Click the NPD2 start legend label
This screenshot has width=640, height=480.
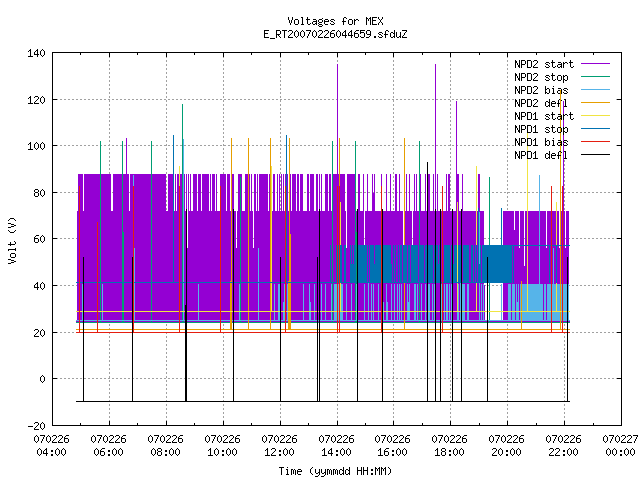pyautogui.click(x=544, y=64)
